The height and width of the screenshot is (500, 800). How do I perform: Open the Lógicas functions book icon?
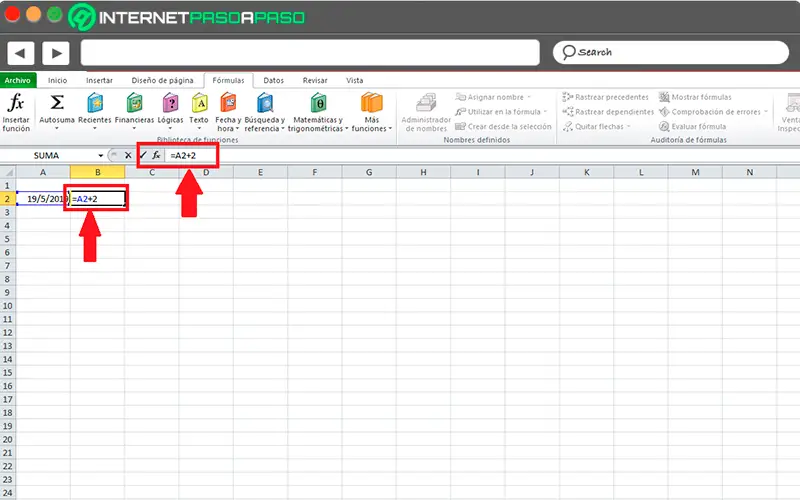click(170, 103)
